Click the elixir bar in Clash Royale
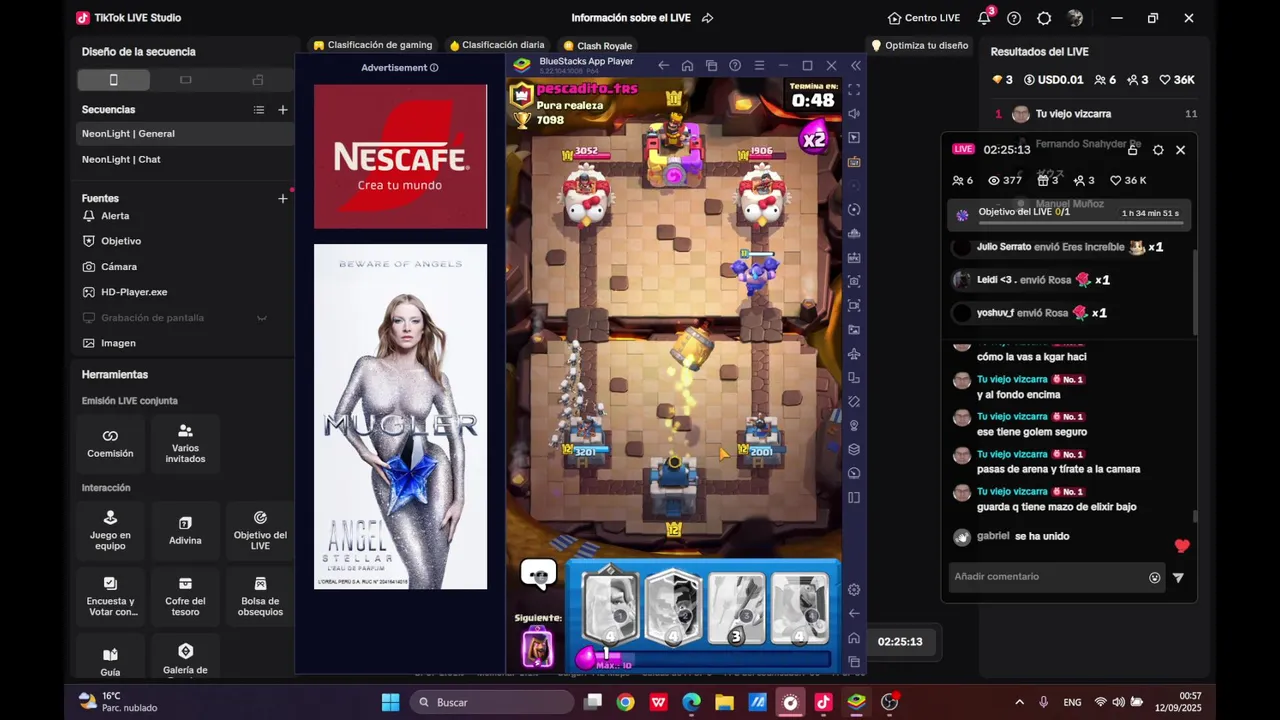 [x=707, y=659]
